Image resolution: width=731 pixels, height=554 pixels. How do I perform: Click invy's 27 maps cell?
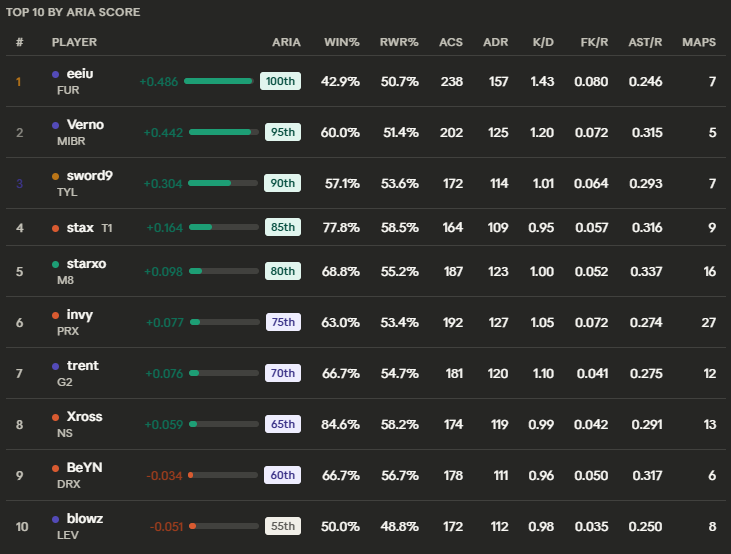709,323
